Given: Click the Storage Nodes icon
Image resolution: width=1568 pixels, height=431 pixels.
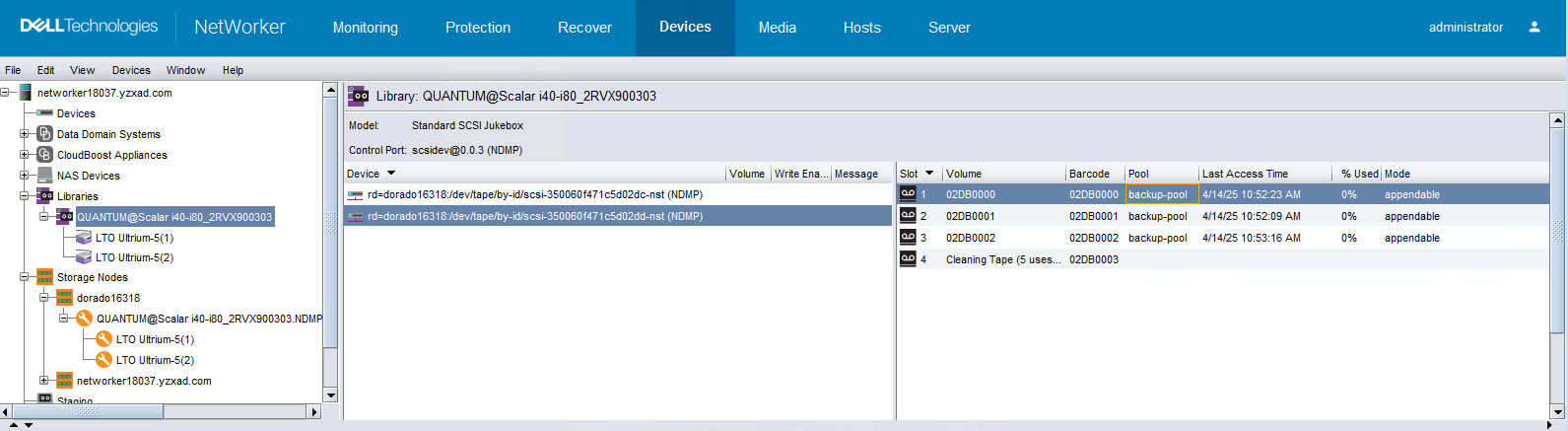Looking at the screenshot, I should click(44, 277).
